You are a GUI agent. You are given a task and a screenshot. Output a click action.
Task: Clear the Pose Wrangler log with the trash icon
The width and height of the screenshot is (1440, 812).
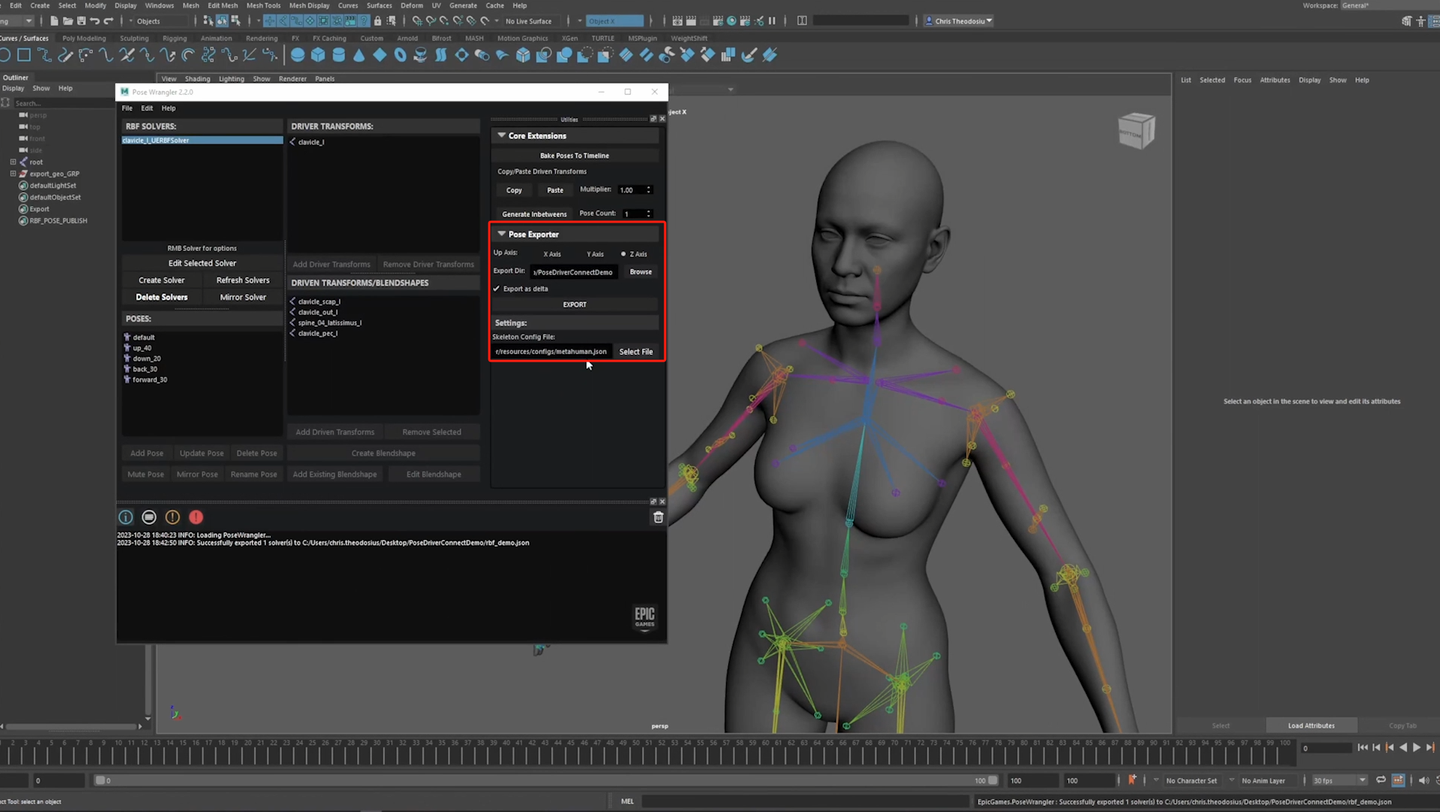[658, 517]
